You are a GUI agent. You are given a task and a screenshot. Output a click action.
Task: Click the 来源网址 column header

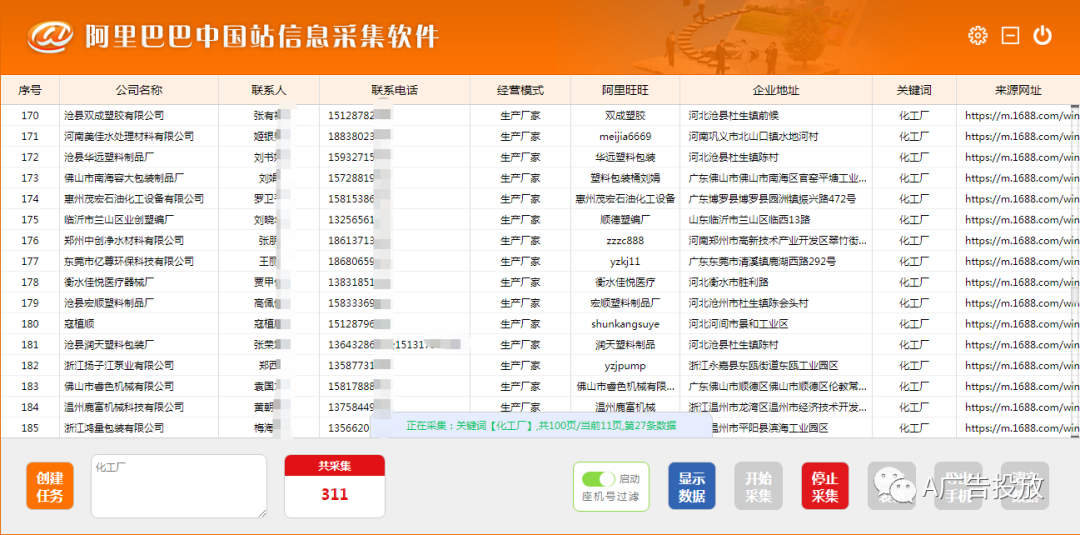[x=1018, y=90]
